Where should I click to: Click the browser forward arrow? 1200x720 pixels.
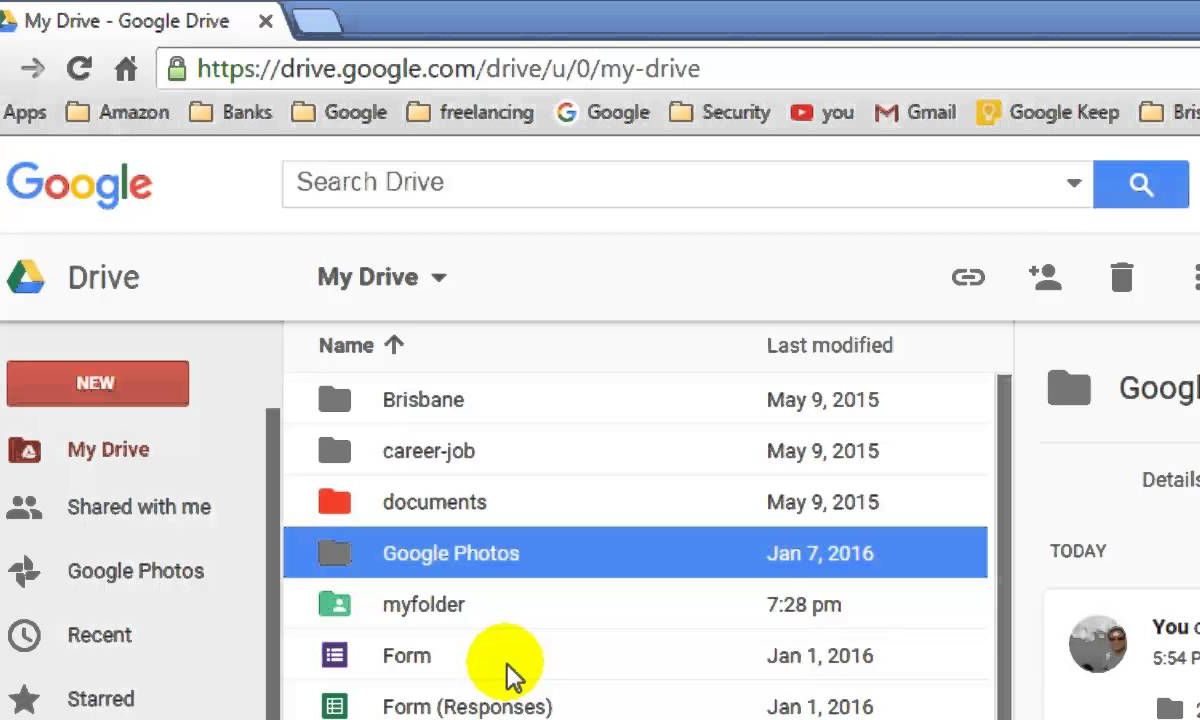(x=32, y=68)
